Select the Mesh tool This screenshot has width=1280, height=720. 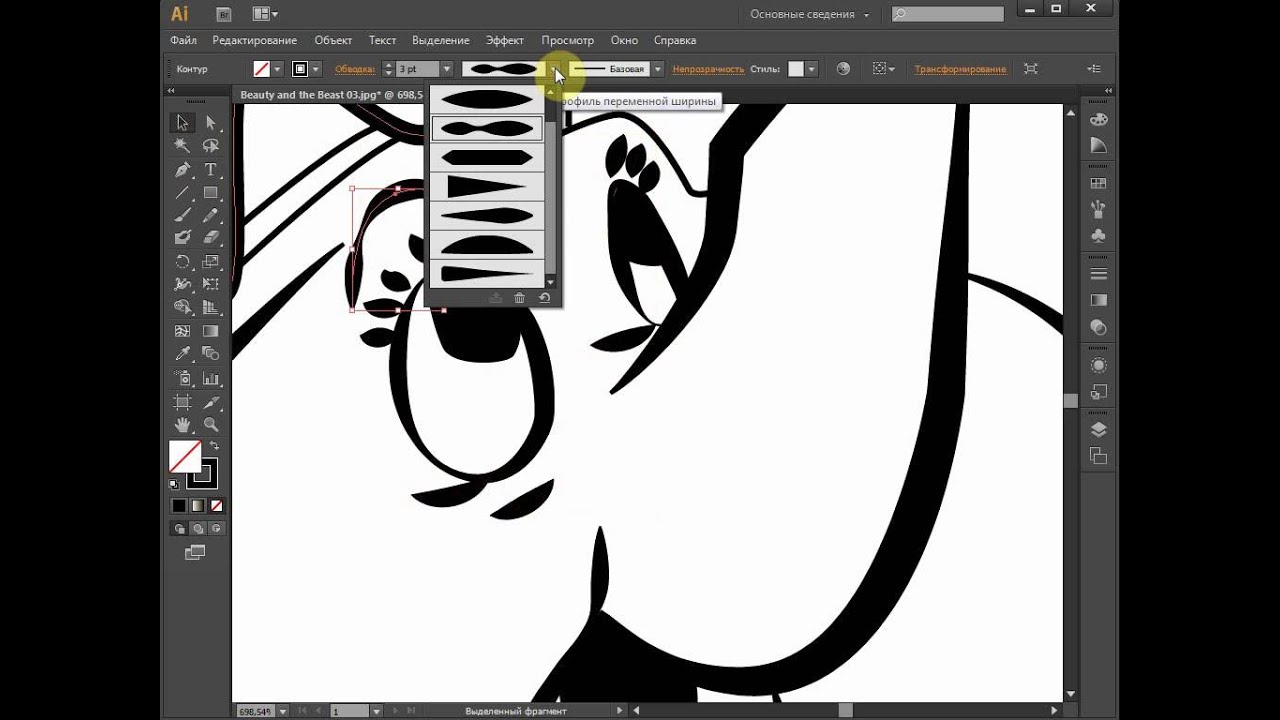(x=183, y=331)
